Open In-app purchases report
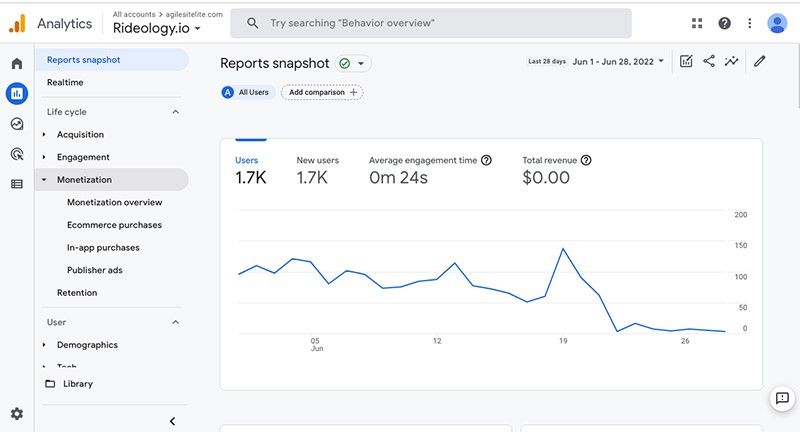The width and height of the screenshot is (800, 432). click(x=103, y=247)
